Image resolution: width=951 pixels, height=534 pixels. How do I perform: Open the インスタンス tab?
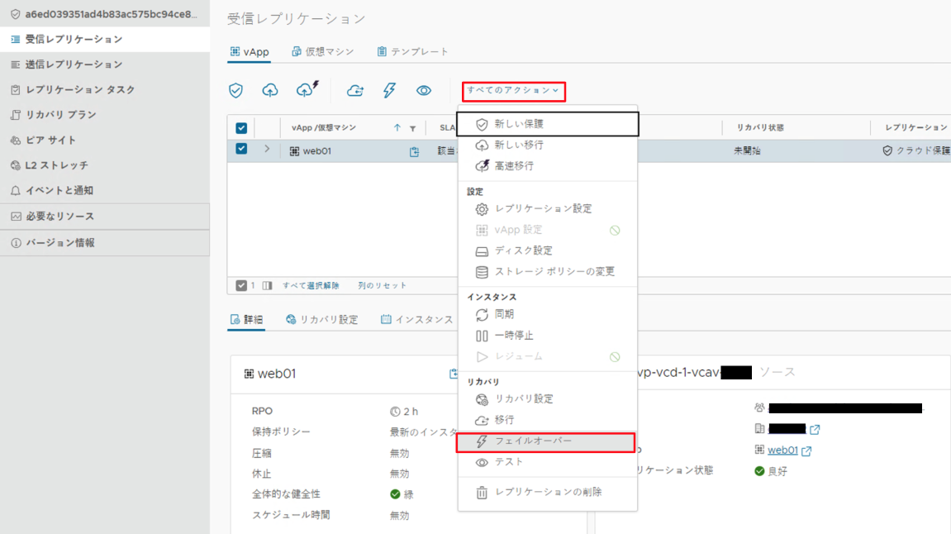[x=417, y=320]
